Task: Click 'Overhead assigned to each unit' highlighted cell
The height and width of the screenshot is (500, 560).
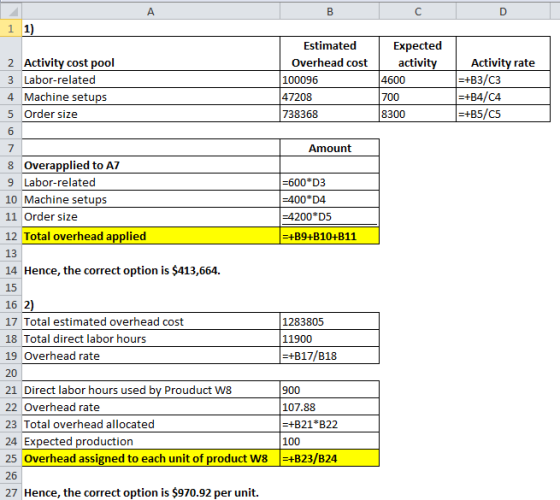Action: [151, 458]
